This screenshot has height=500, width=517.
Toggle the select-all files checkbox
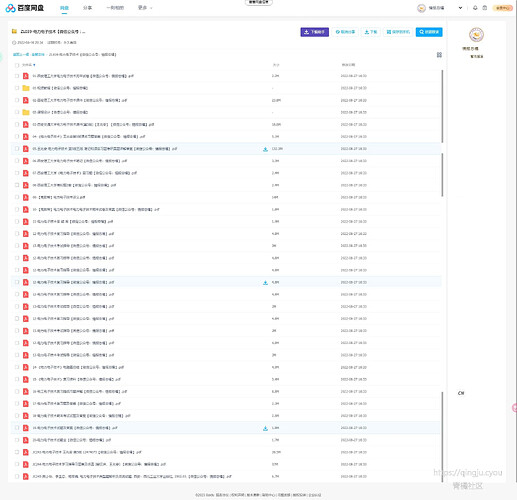(x=17, y=65)
